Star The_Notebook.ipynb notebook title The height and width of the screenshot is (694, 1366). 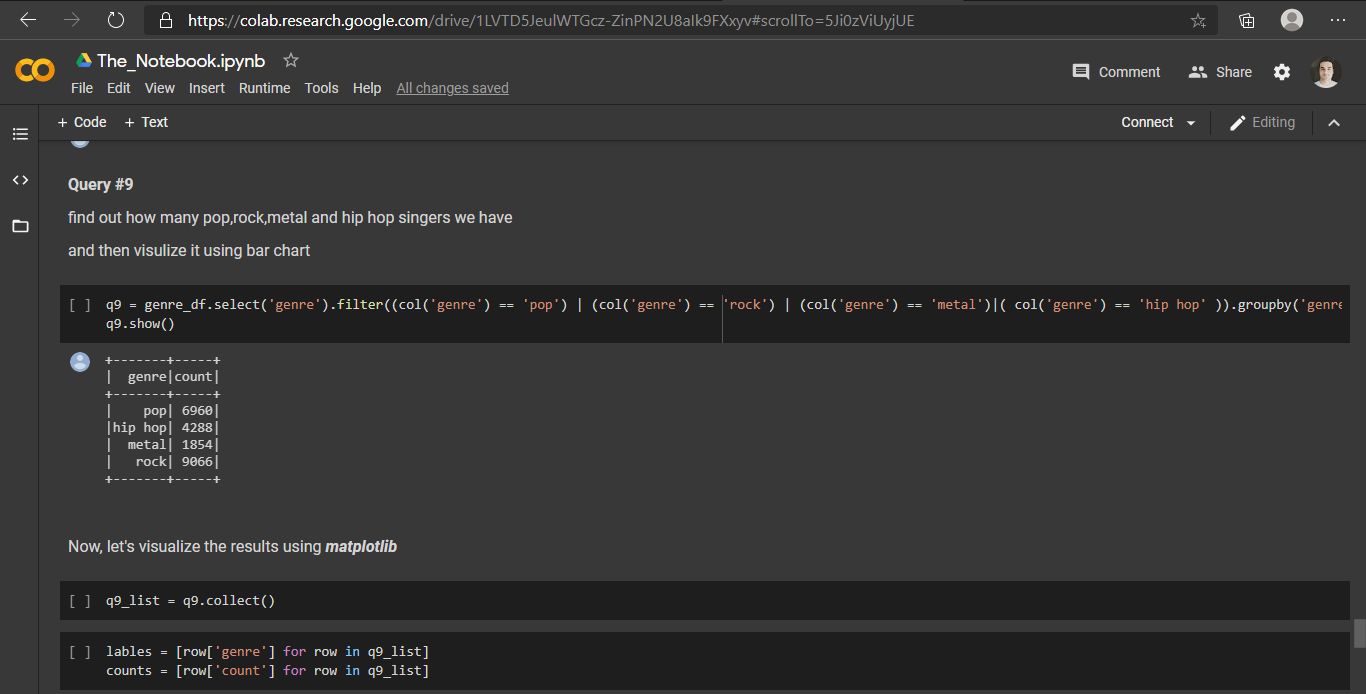[x=291, y=61]
